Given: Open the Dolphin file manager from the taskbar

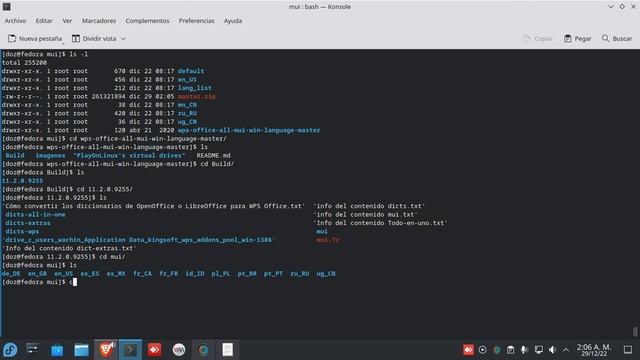Looking at the screenshot, I should pos(81,350).
